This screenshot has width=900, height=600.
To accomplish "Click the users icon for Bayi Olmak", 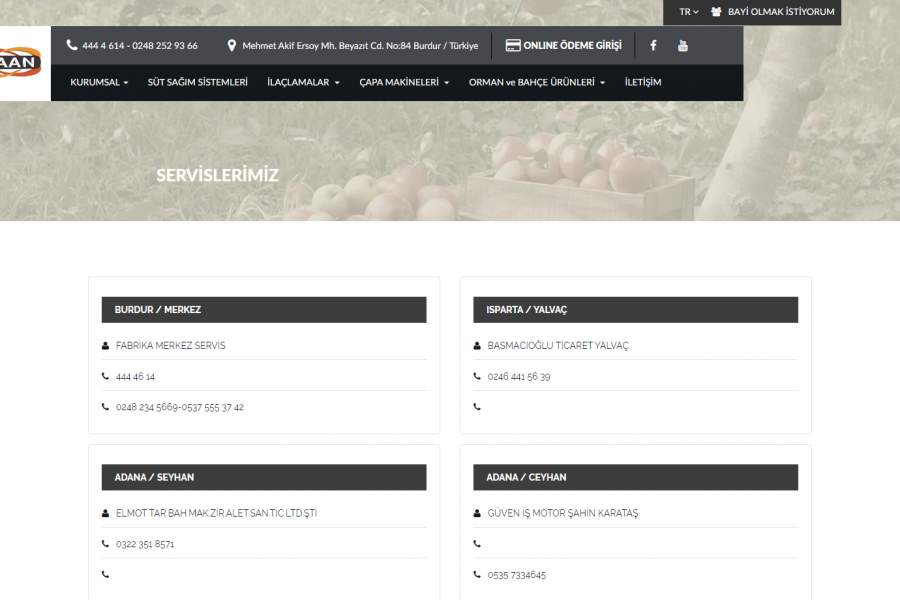I will point(716,12).
